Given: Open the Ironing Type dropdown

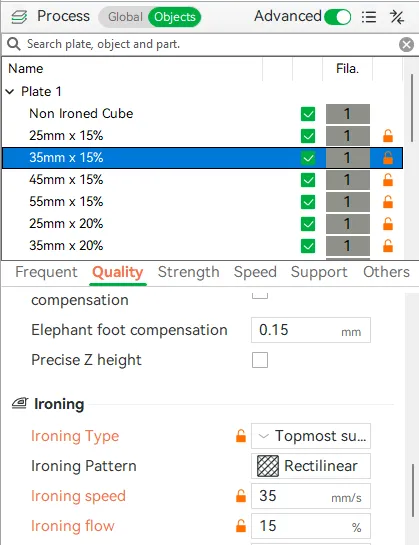Looking at the screenshot, I should 311,436.
